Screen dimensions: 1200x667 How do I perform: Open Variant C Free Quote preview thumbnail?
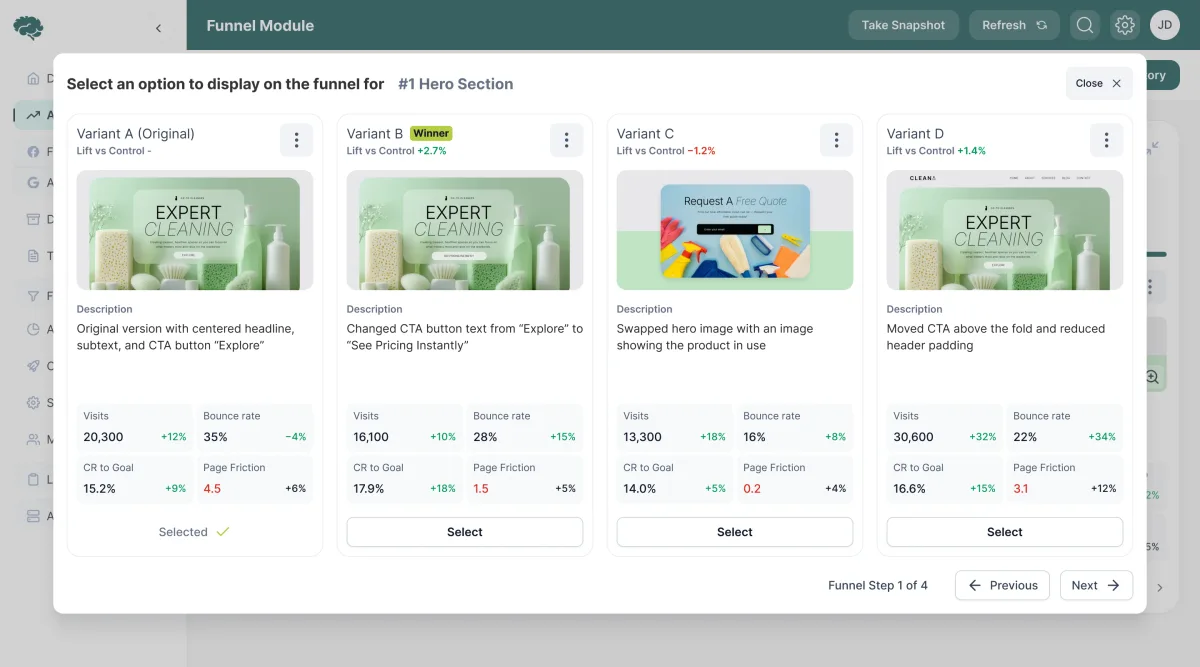(x=735, y=230)
